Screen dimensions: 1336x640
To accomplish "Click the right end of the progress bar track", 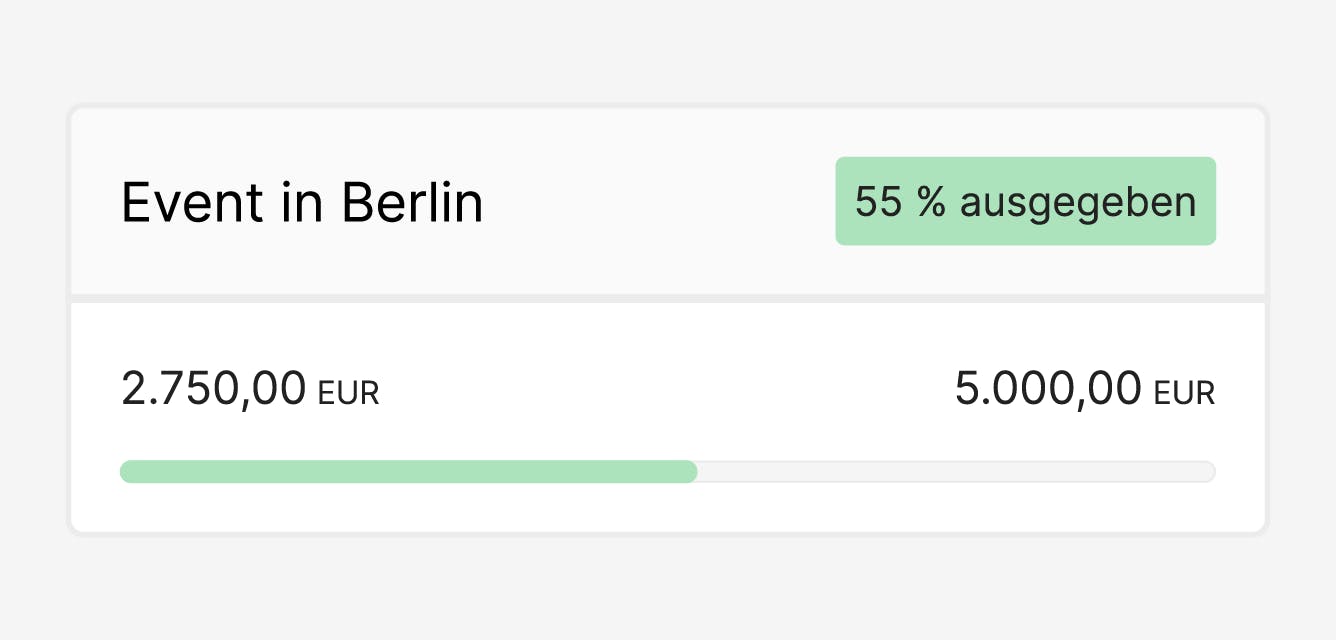I will (1208, 472).
